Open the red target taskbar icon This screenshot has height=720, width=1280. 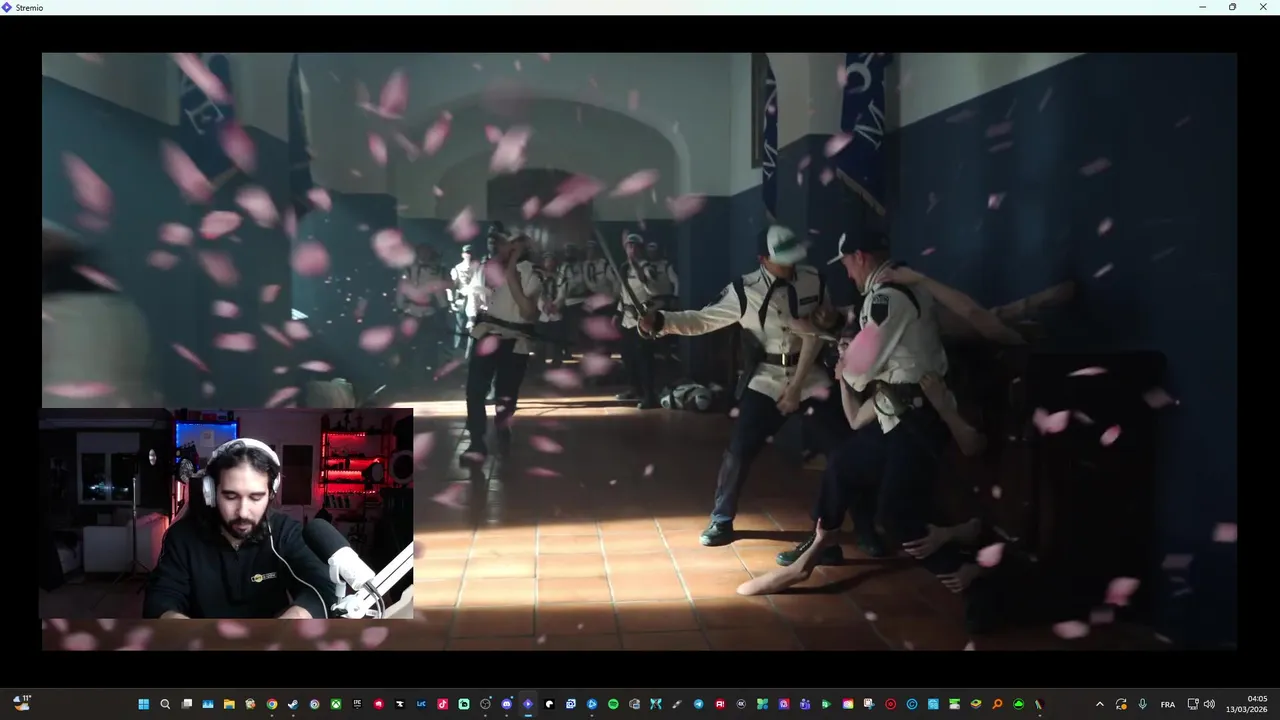(x=890, y=704)
